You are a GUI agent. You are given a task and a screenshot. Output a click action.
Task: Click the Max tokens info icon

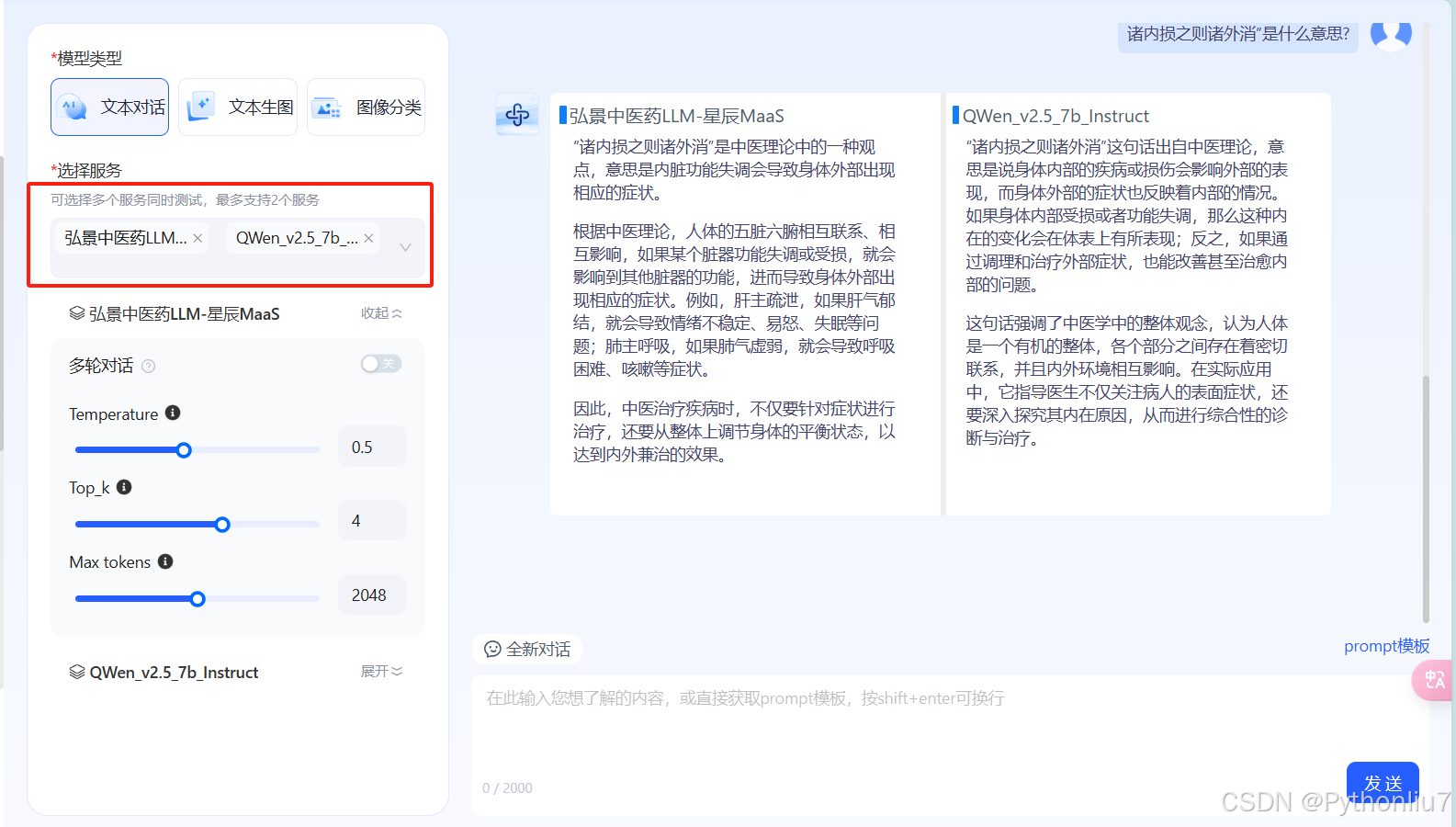point(165,561)
